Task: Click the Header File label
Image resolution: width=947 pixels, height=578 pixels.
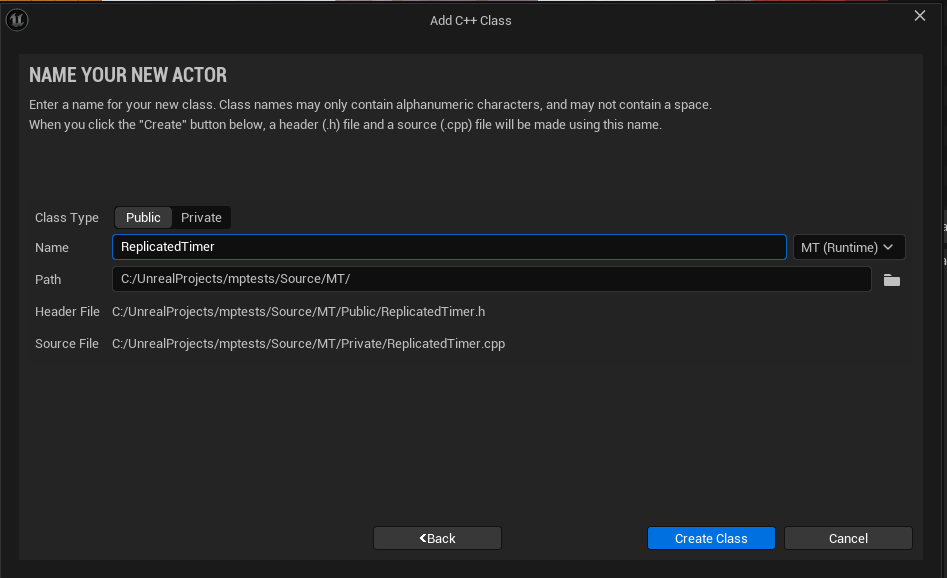Action: (x=67, y=312)
